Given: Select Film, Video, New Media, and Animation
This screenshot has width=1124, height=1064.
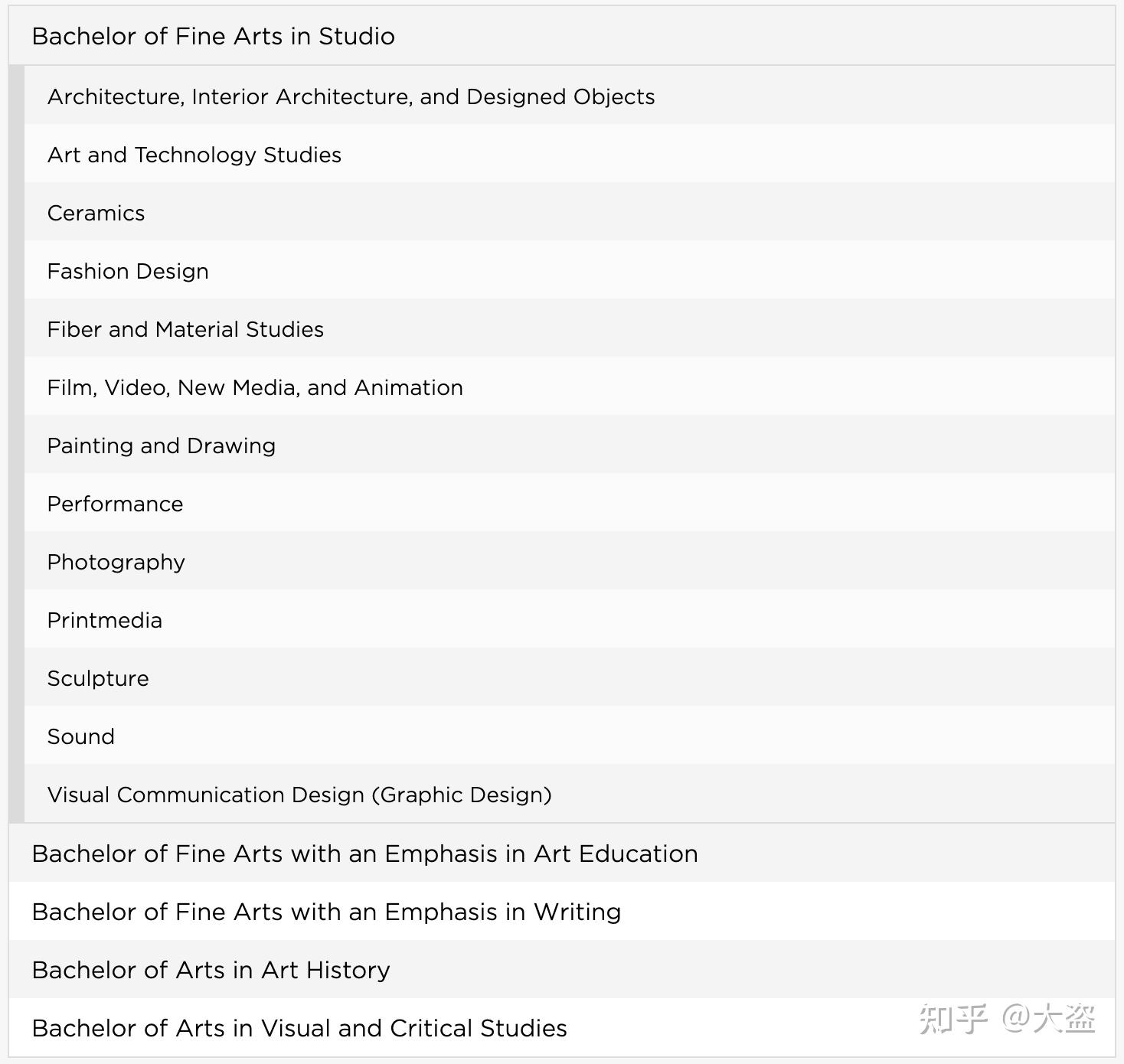Looking at the screenshot, I should [255, 387].
